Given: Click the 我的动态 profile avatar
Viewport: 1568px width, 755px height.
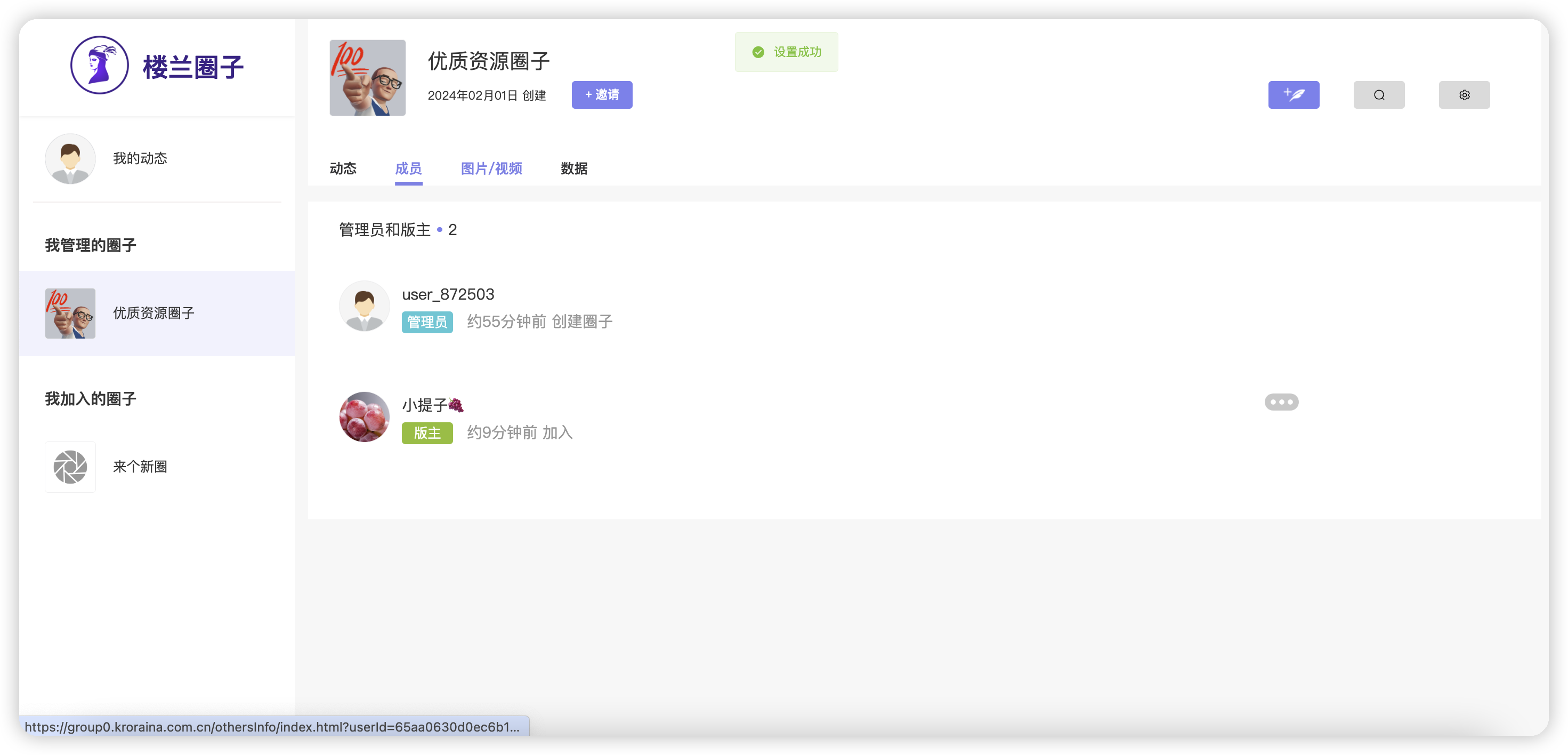Looking at the screenshot, I should pyautogui.click(x=70, y=159).
